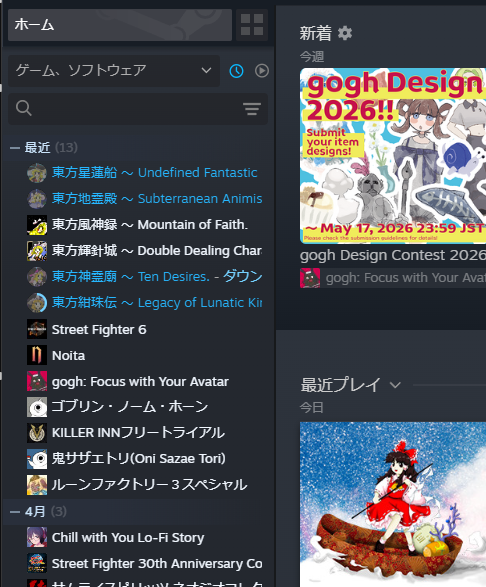Click gogh icon beneath the news banner
Screen dimensions: 486x587
tap(310, 278)
